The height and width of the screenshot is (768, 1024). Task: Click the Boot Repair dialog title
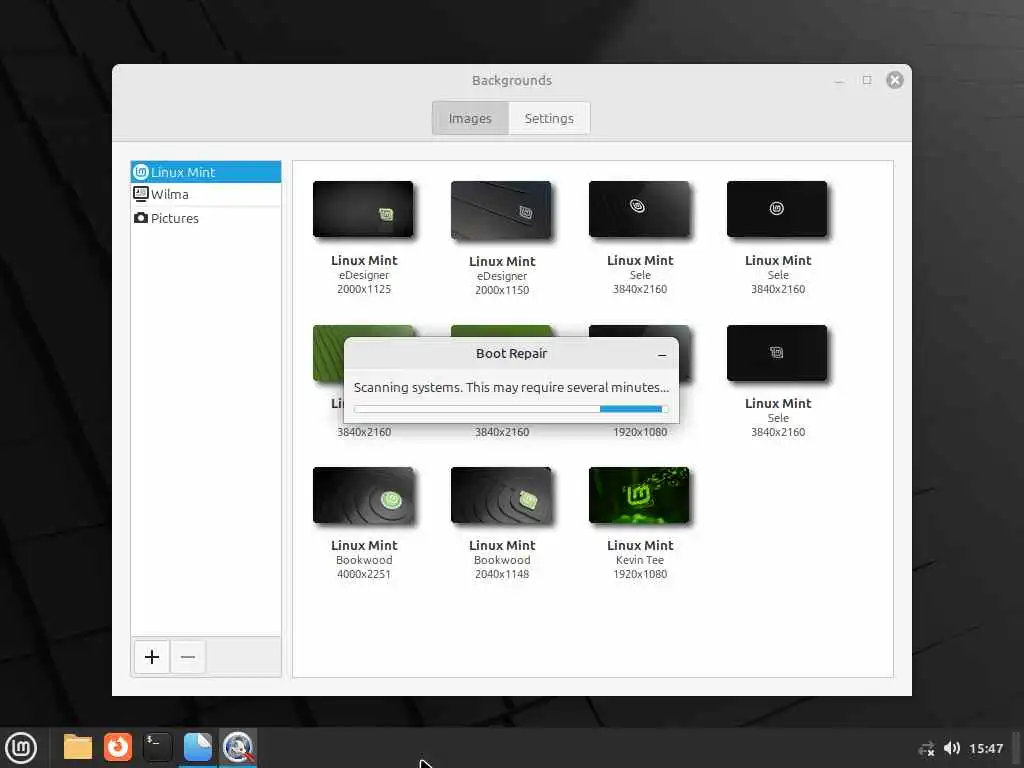tap(511, 353)
